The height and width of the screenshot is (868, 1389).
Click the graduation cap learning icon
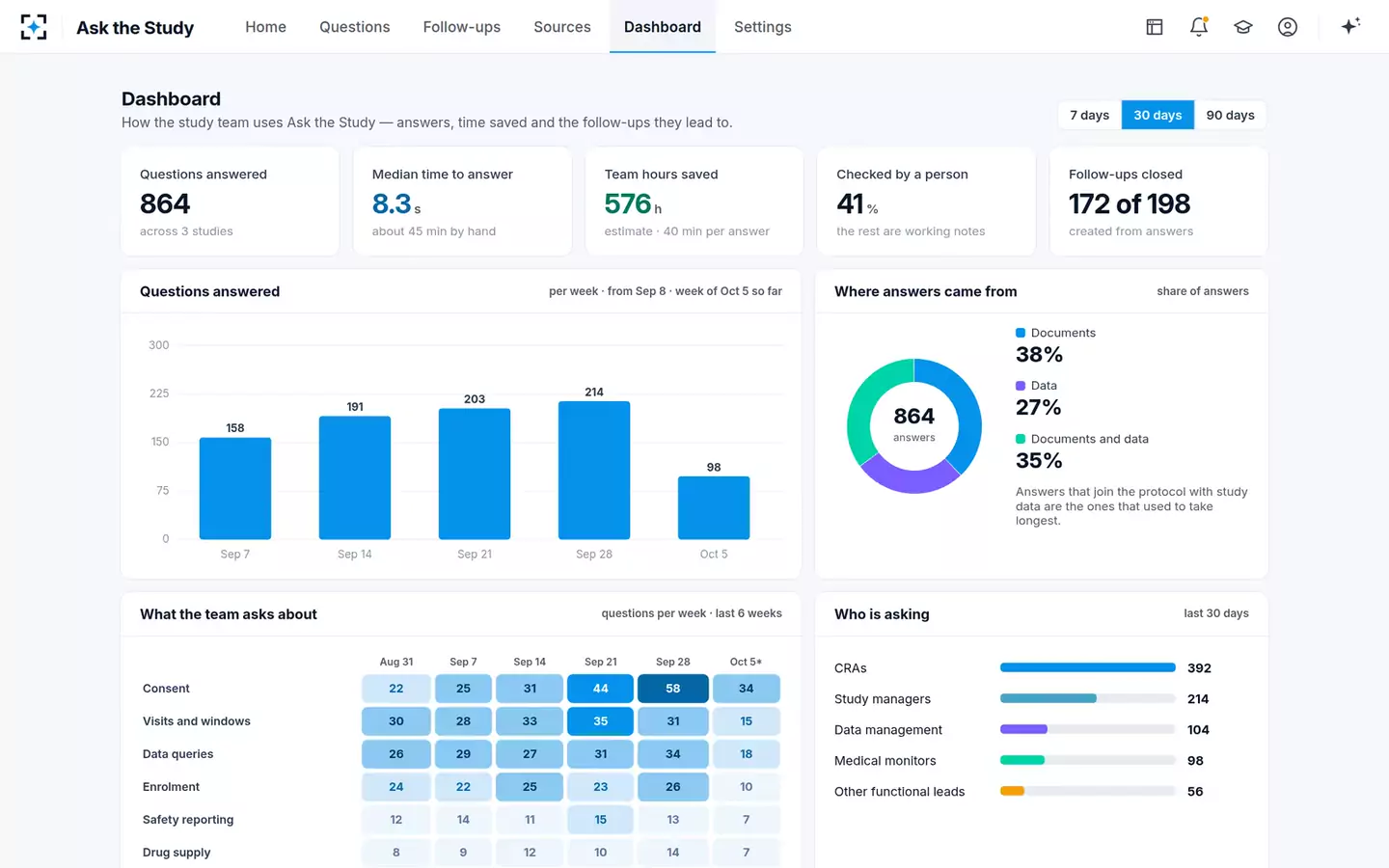point(1243,27)
